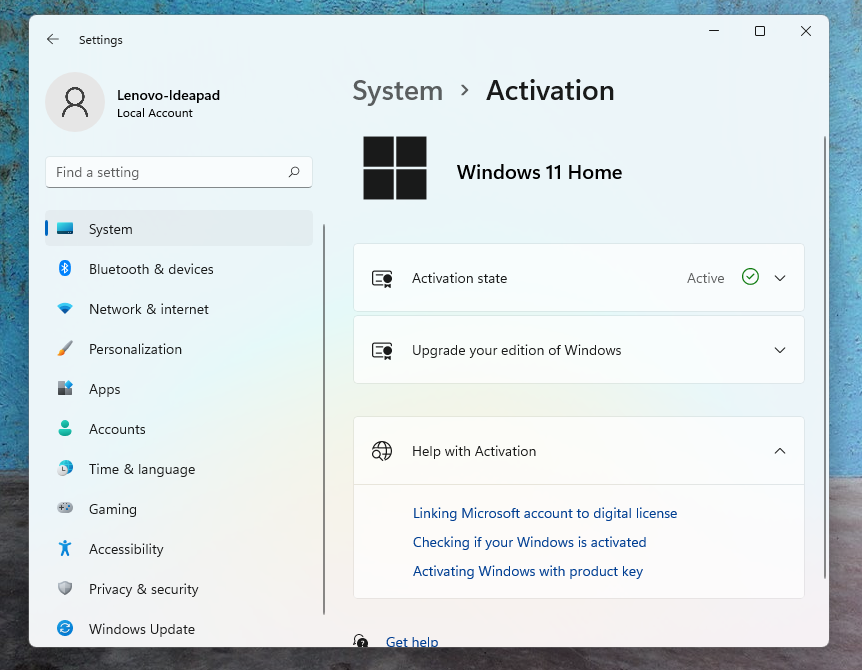Screen dimensions: 862x670
Task: Click the user avatar icon
Action: pyautogui.click(x=75, y=102)
